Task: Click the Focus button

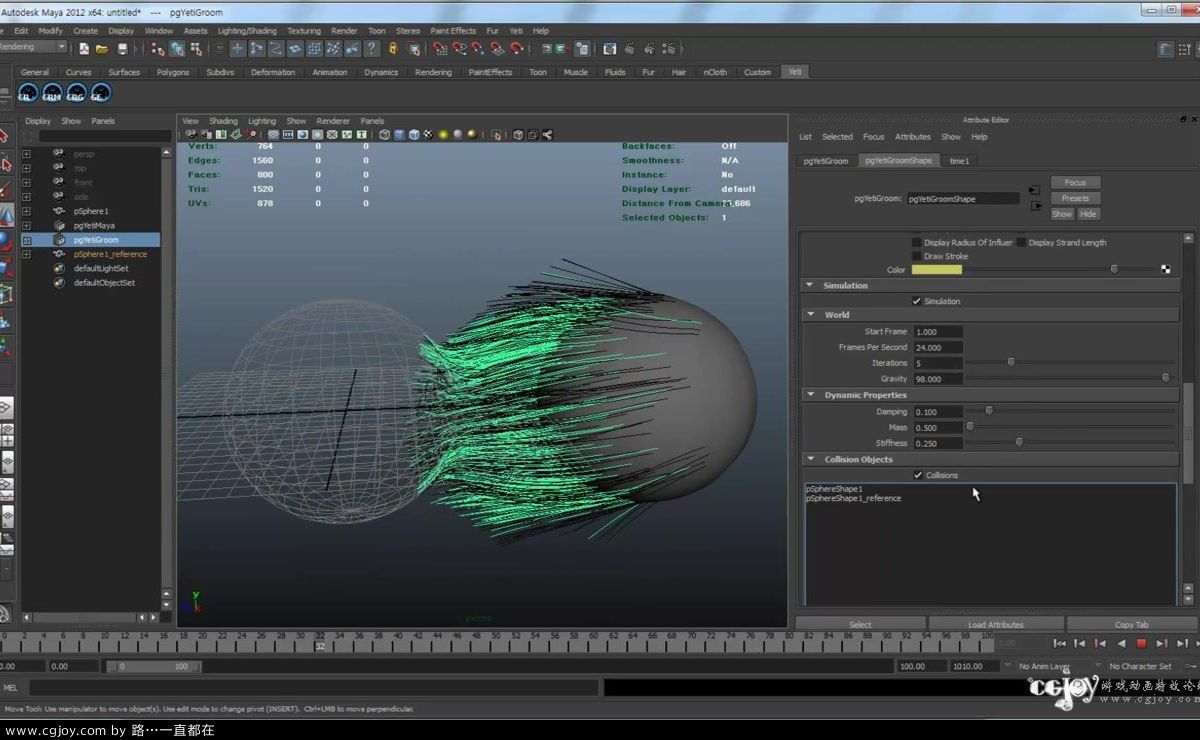Action: point(1075,183)
